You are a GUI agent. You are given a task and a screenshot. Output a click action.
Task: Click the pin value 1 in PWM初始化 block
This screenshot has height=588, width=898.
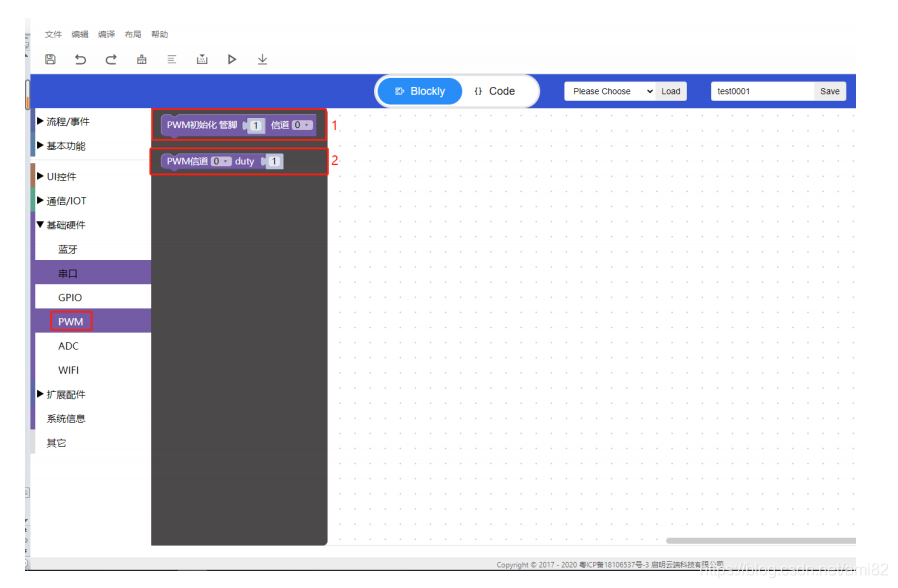point(255,125)
